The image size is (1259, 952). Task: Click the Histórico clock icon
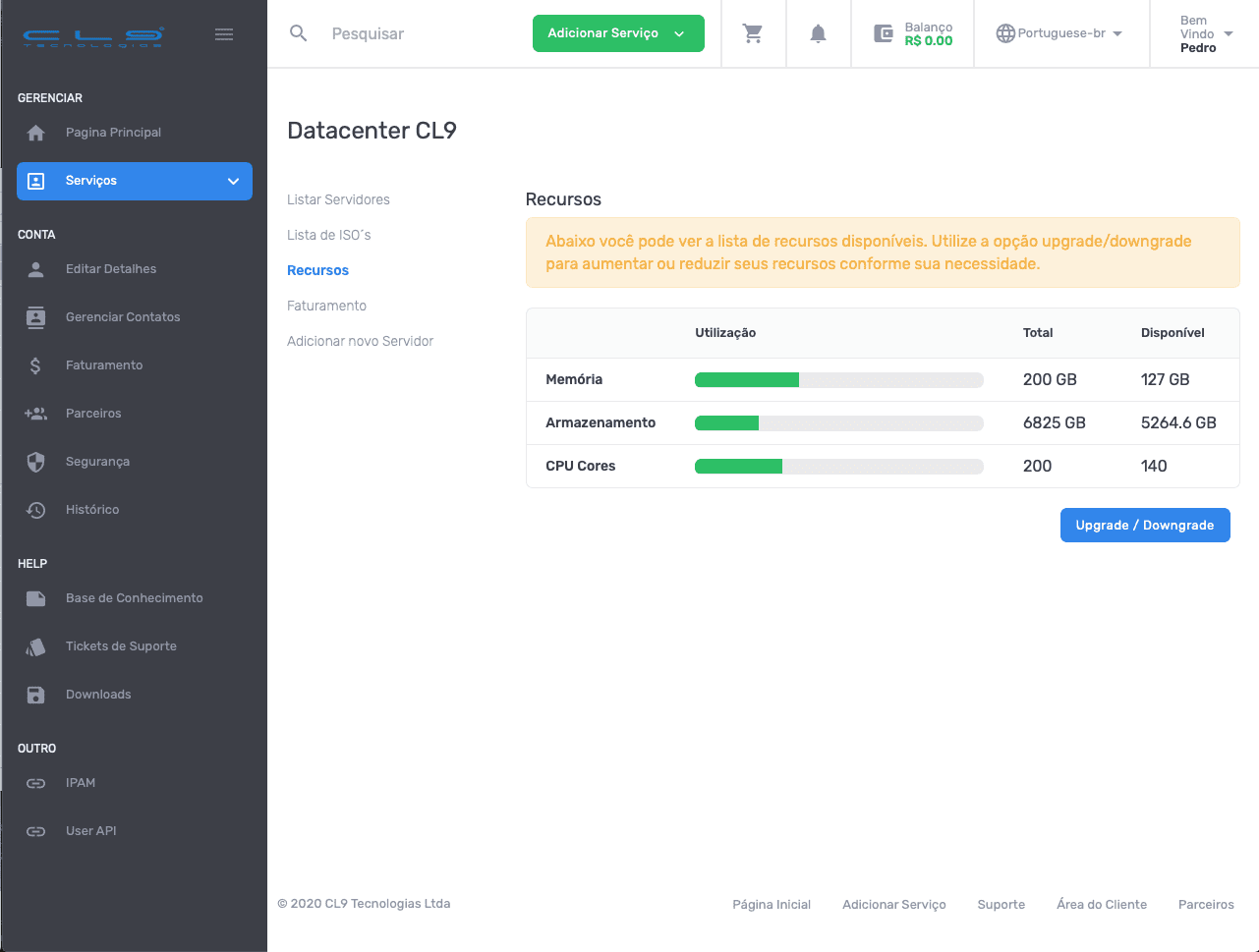[36, 510]
